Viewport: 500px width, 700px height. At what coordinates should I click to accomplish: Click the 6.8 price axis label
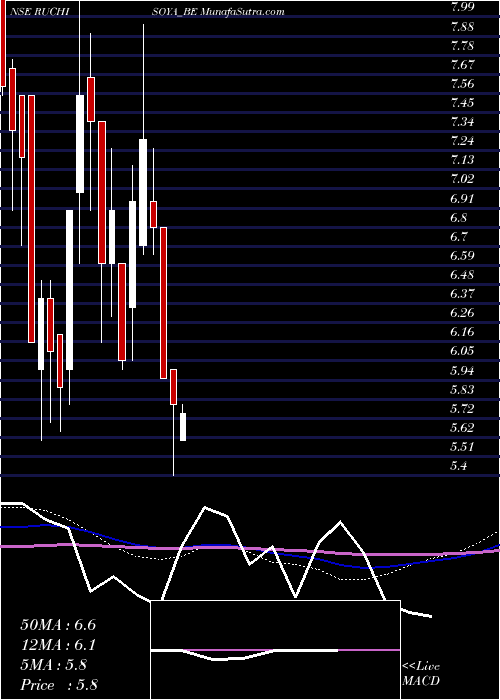[x=460, y=217]
